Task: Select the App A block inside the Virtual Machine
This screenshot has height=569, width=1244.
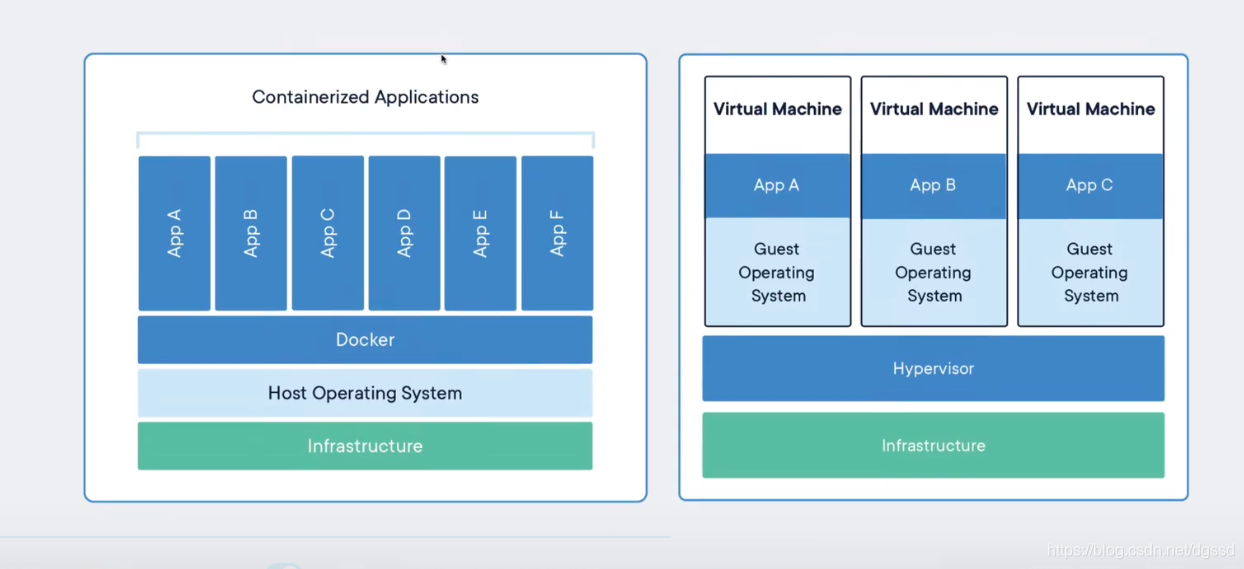Action: 777,185
